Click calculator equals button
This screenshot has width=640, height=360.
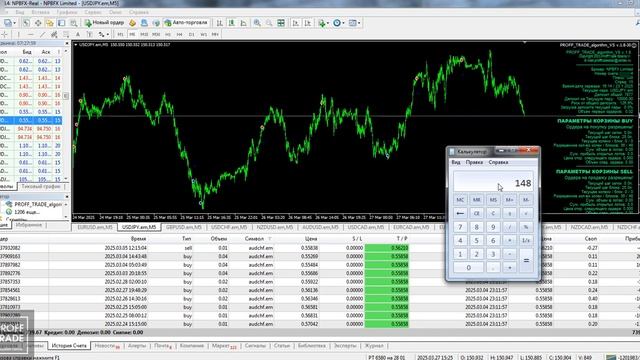click(526, 260)
